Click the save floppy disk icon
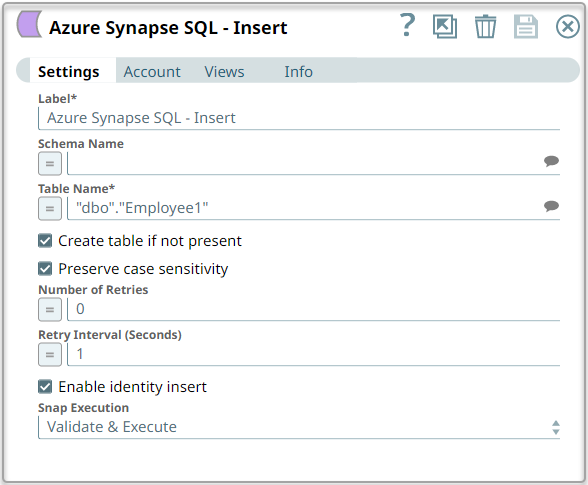This screenshot has height=485, width=588. click(525, 26)
